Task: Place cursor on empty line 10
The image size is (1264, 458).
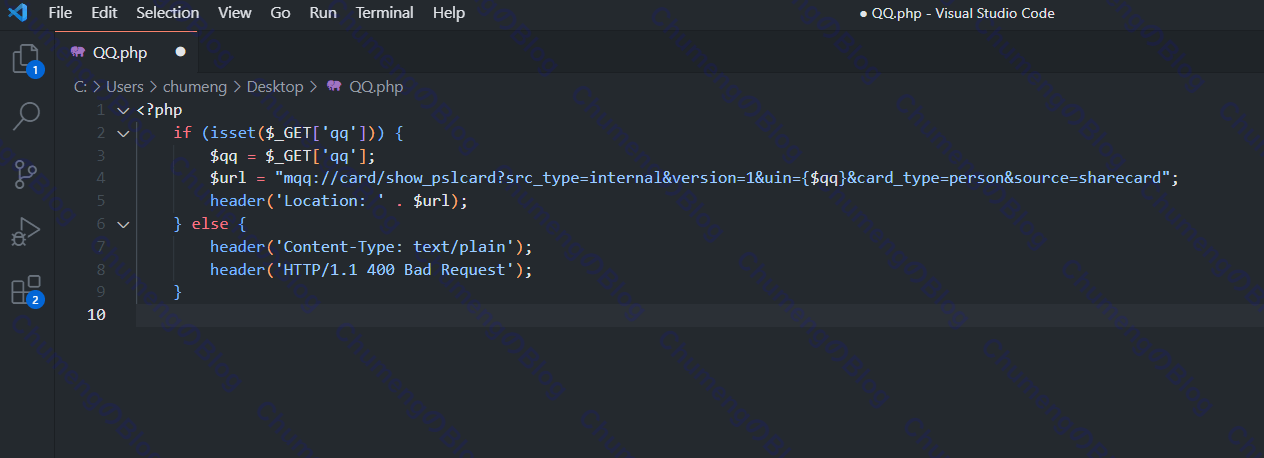Action: pos(700,315)
